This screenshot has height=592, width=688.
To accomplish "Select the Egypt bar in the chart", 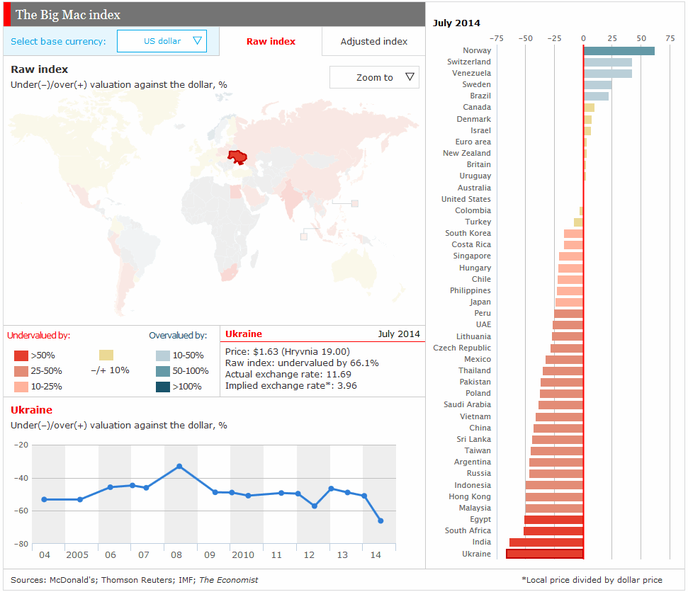I will [x=554, y=520].
